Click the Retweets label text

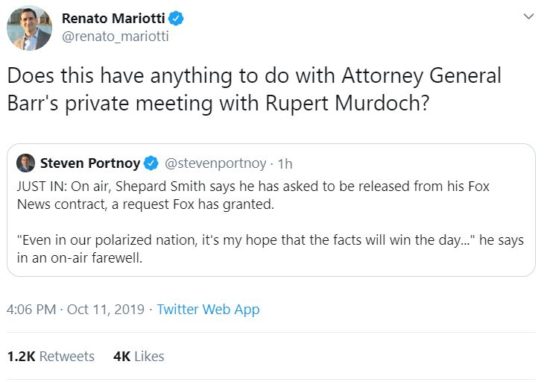point(67,356)
